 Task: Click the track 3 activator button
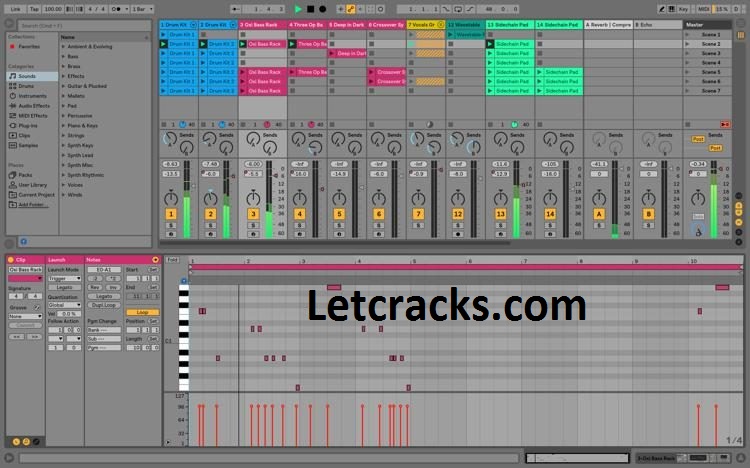click(254, 214)
